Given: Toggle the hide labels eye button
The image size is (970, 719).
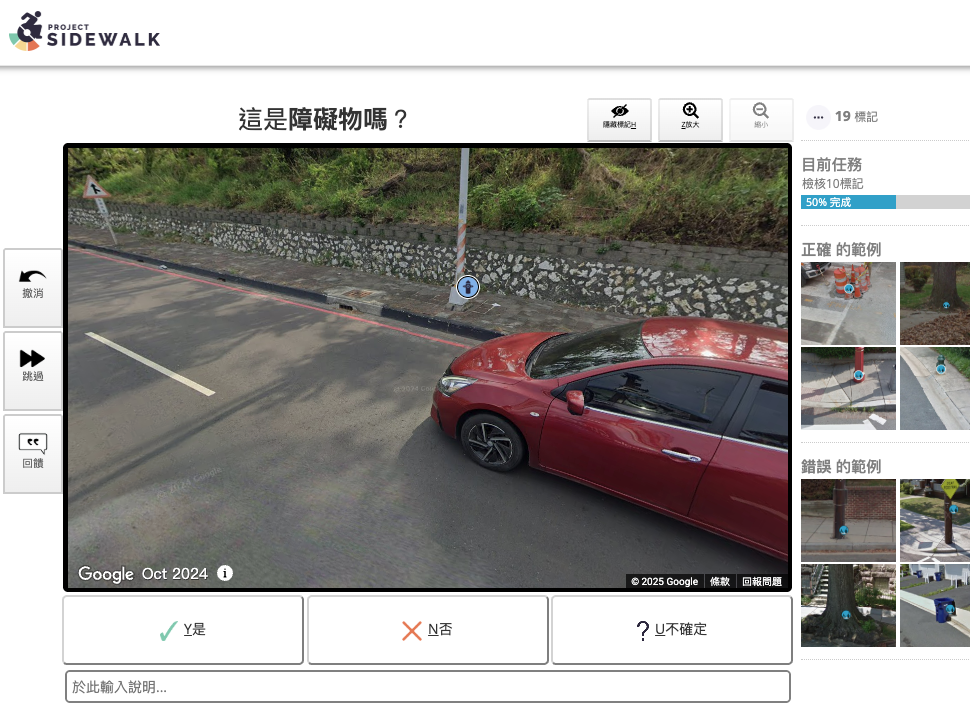Looking at the screenshot, I should [x=619, y=119].
